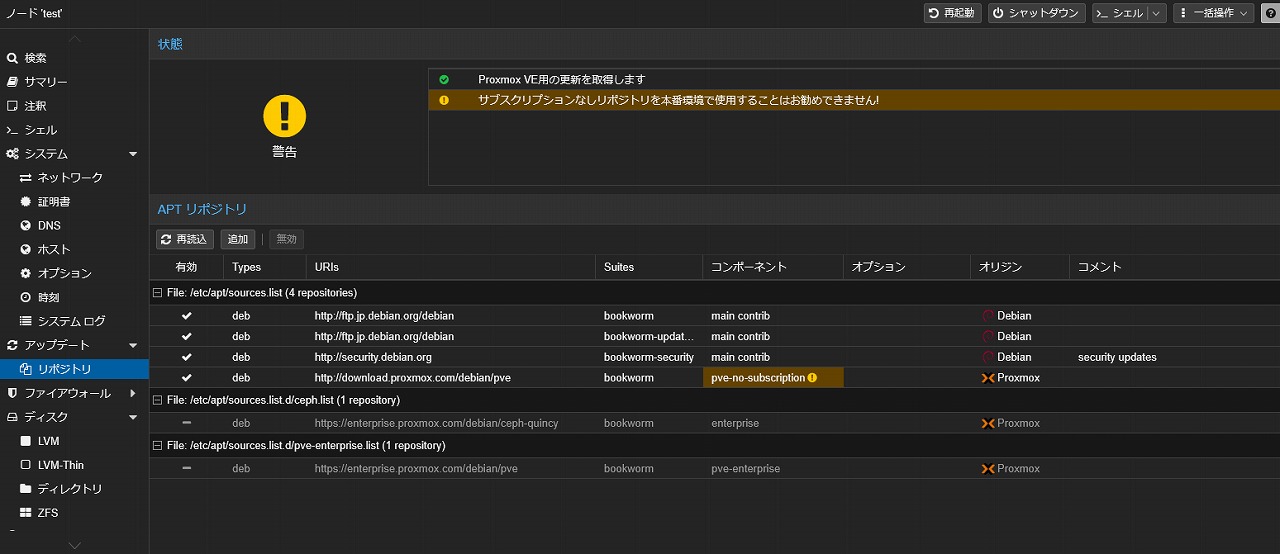Toggle disabled mark for enterprise pve repository
1280x554 pixels.
pyautogui.click(x=186, y=468)
